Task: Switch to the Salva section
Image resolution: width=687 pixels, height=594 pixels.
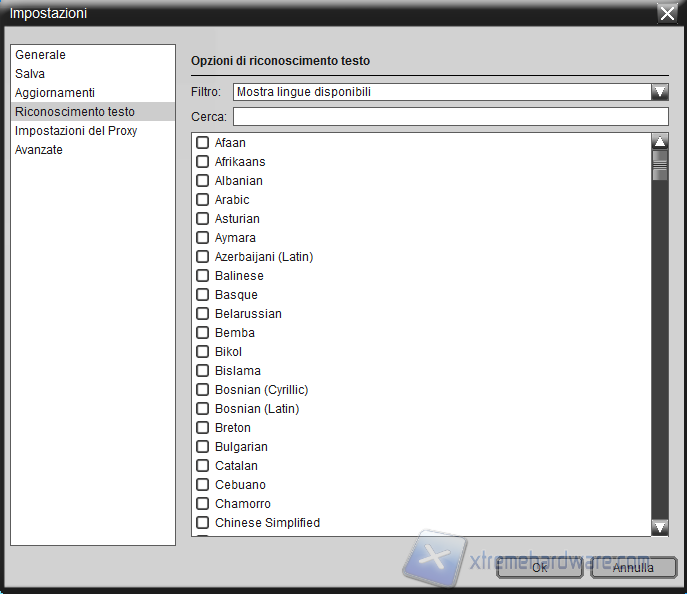Action: pos(30,74)
